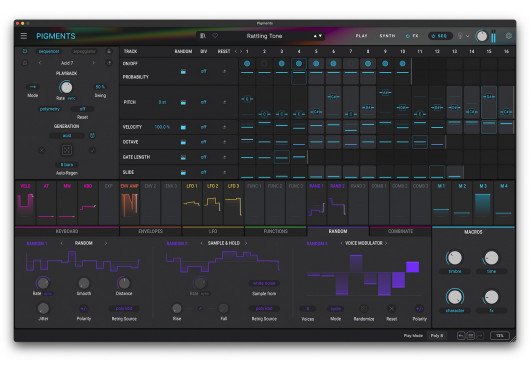Open the settings gear in the top bar
The image size is (530, 371).
point(508,36)
